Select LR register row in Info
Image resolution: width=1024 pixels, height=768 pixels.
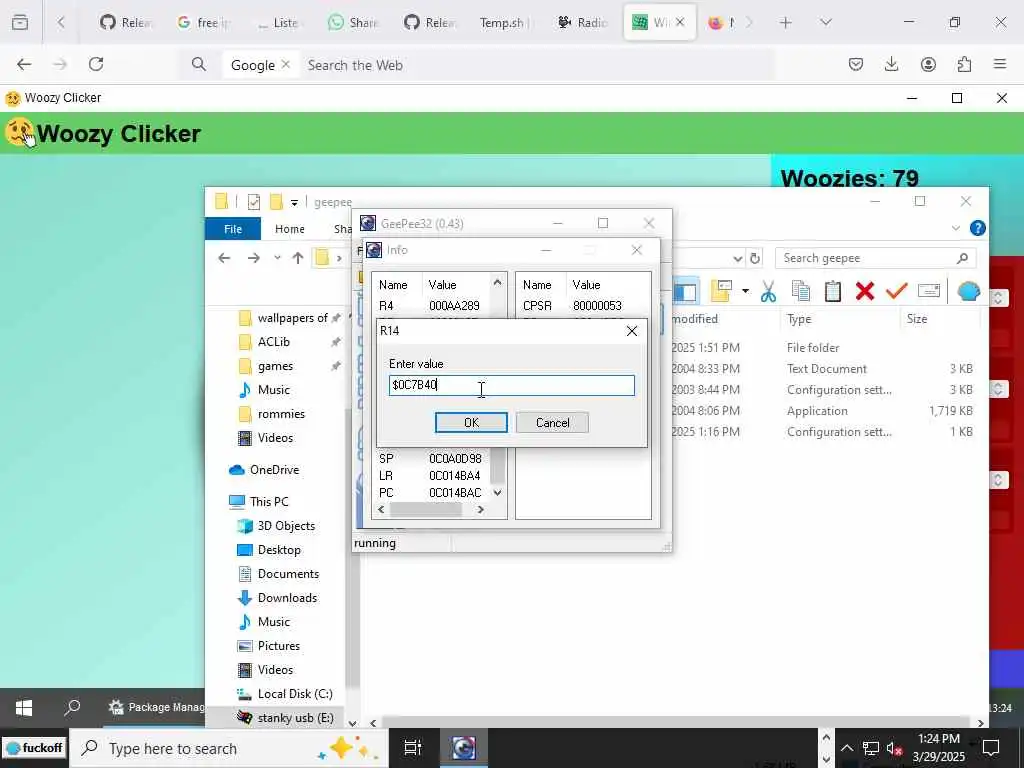(x=431, y=475)
